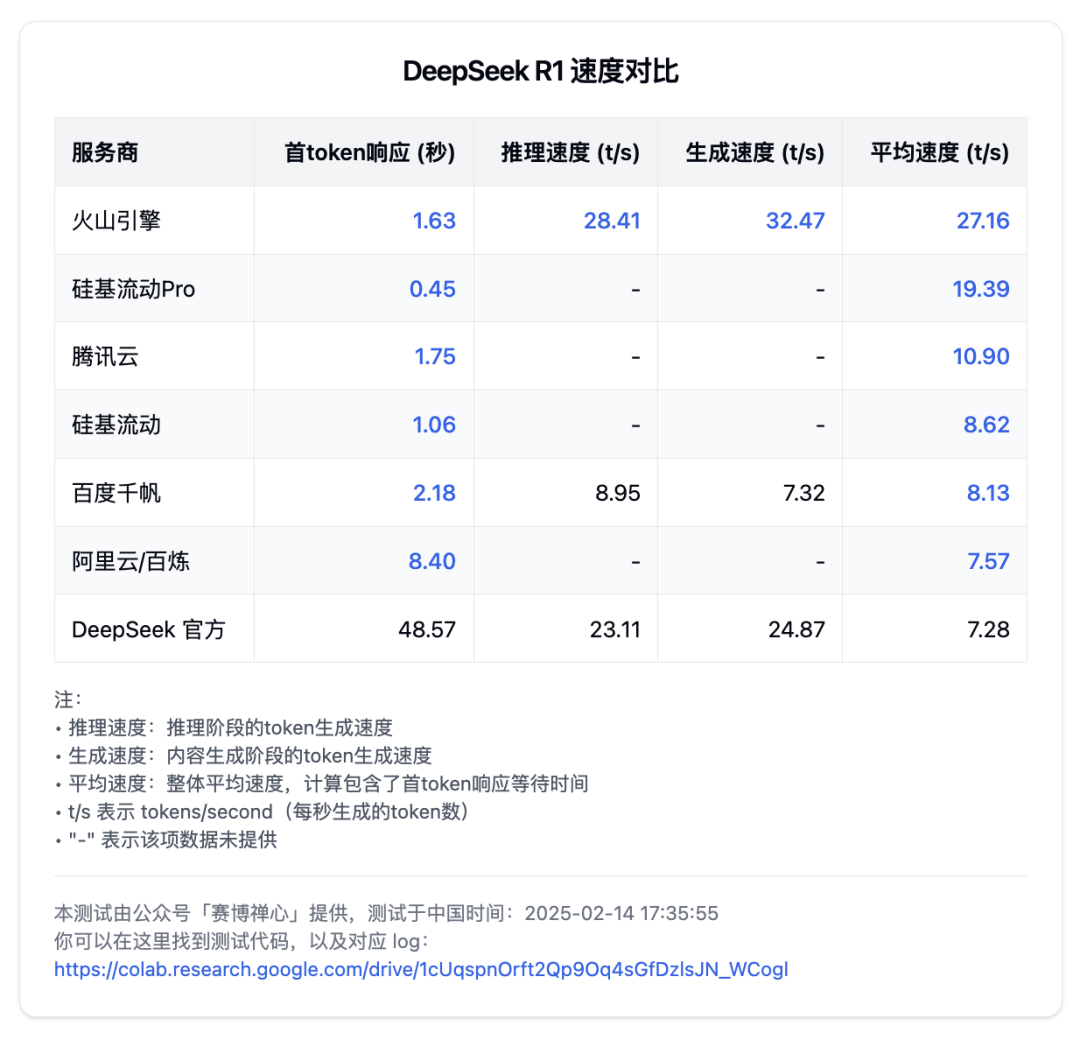Click the value "19.39" average speed
The height and width of the screenshot is (1040, 1080).
click(981, 289)
